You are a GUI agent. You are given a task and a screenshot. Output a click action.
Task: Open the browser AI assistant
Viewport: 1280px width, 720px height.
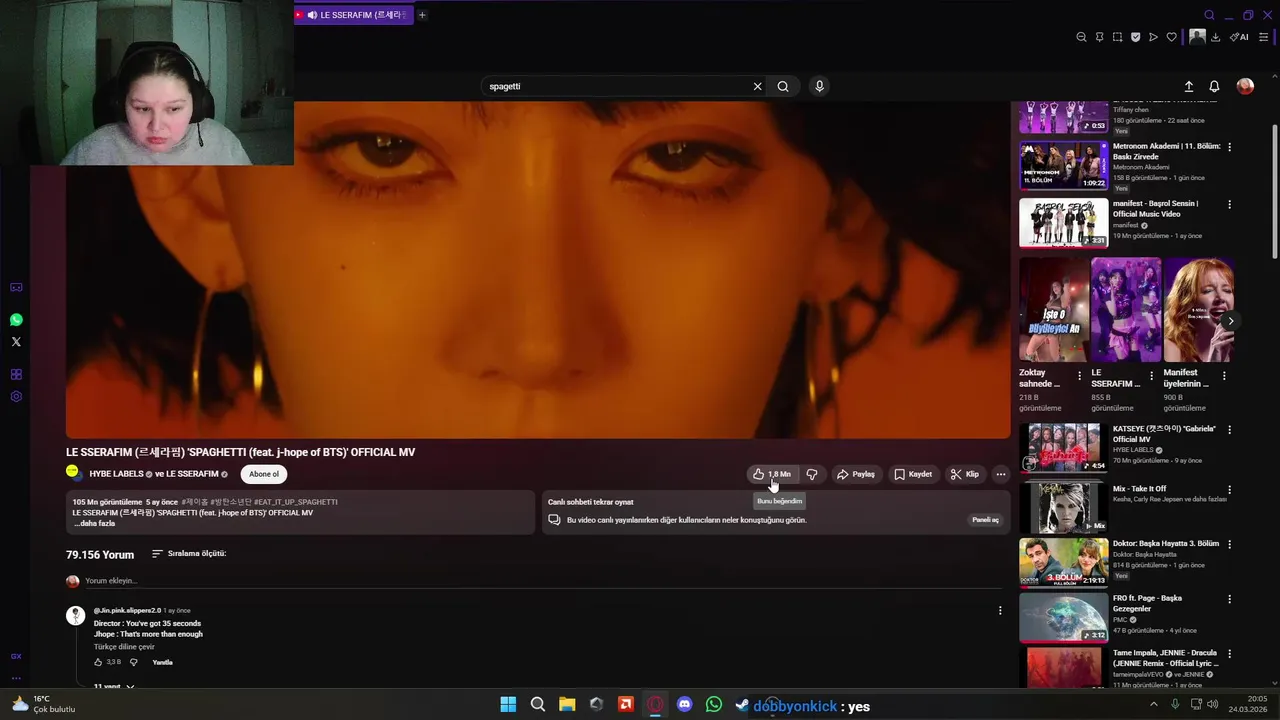[1239, 37]
